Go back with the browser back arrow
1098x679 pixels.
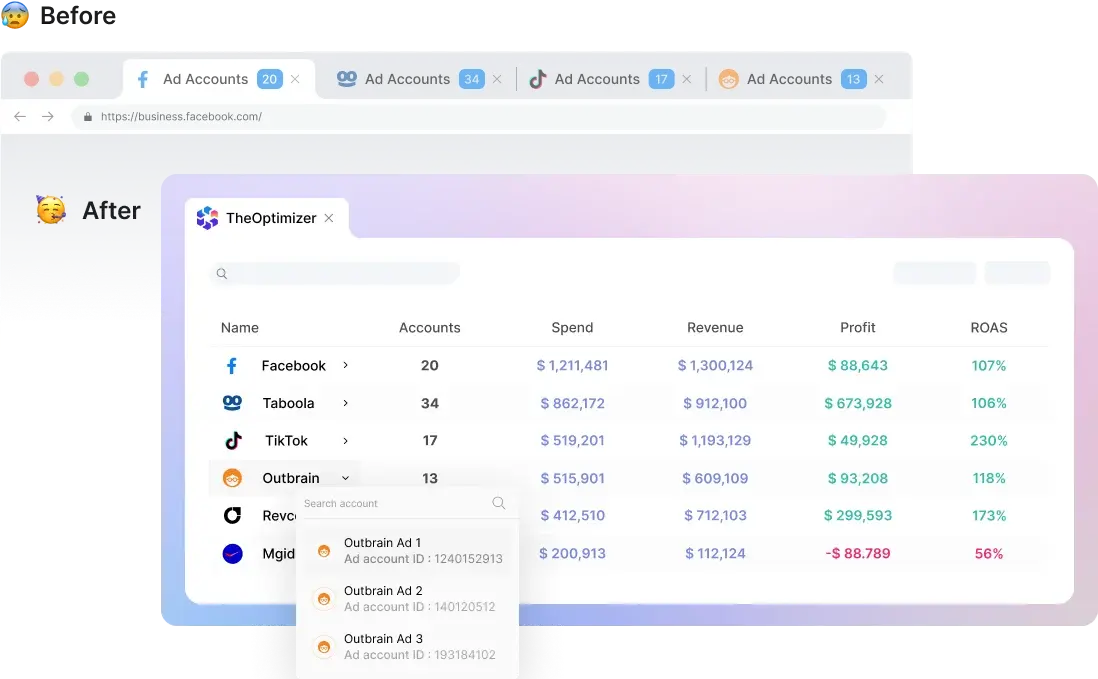[x=20, y=116]
